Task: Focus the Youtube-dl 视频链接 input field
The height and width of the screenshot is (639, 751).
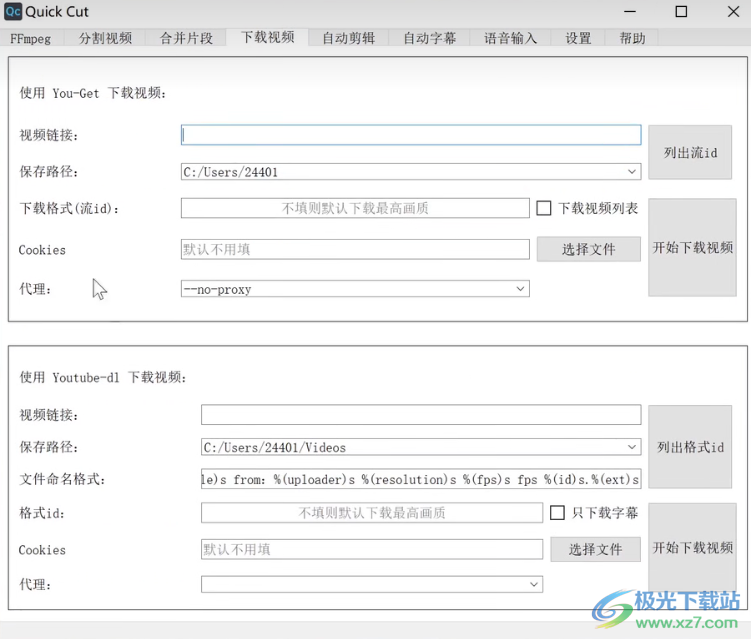Action: pos(421,415)
